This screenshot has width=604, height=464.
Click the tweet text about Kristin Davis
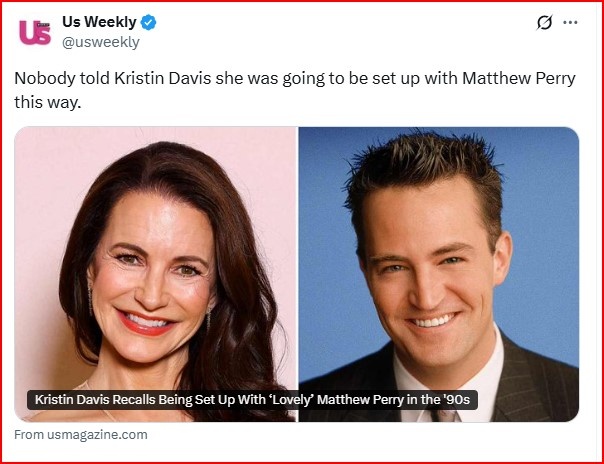pos(295,90)
